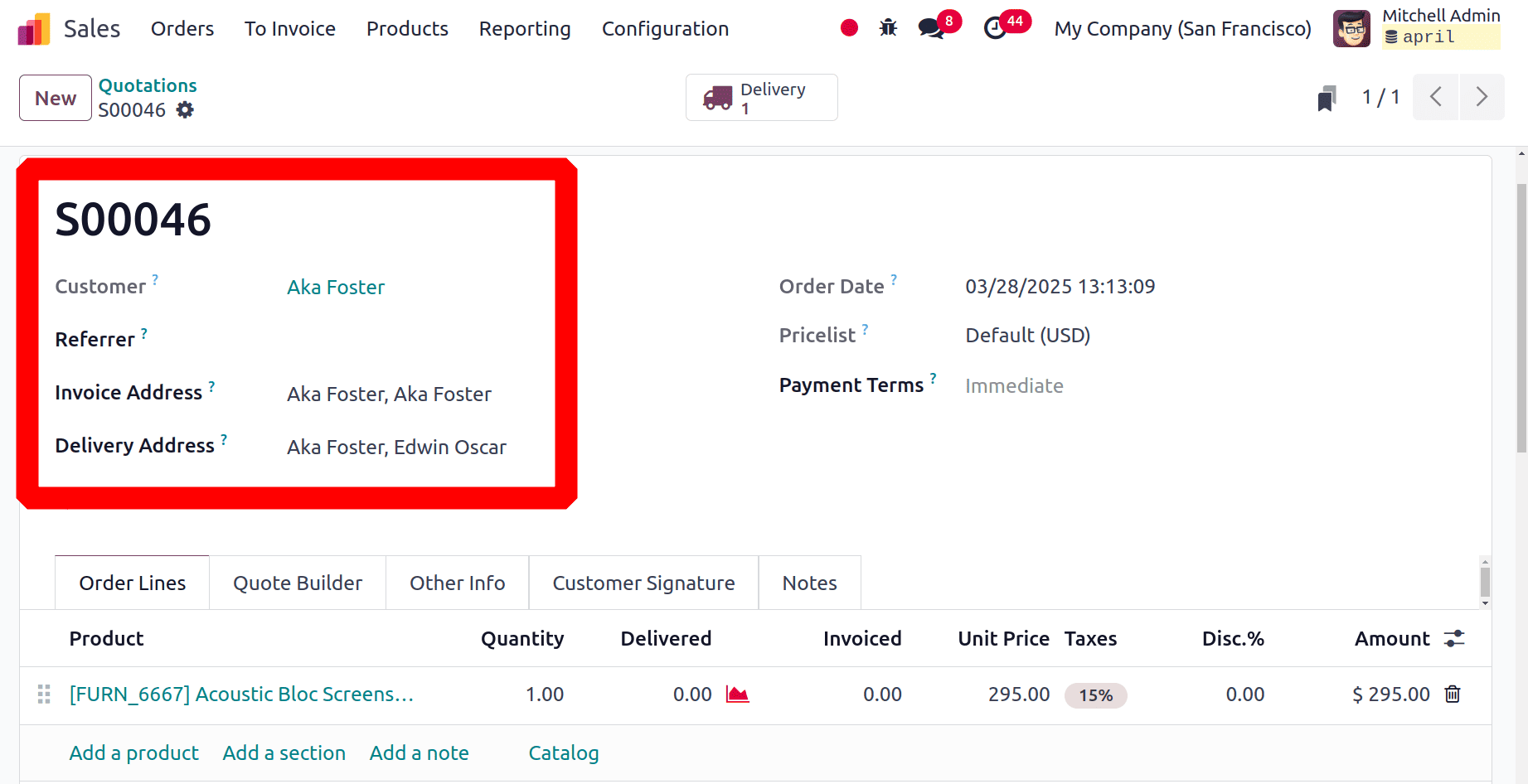Open the Odoo apps menu icon
The height and width of the screenshot is (784, 1528).
pos(32,27)
